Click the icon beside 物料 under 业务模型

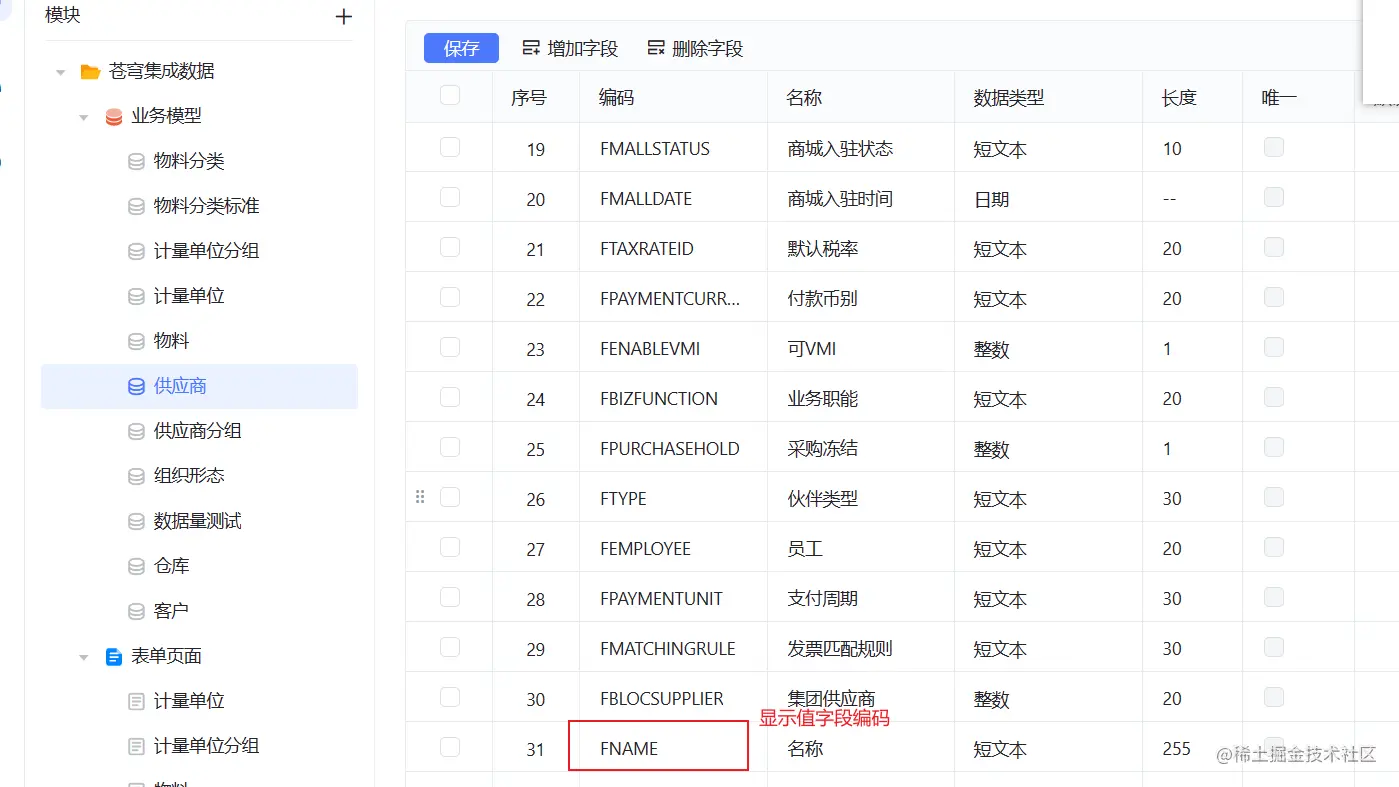(137, 341)
